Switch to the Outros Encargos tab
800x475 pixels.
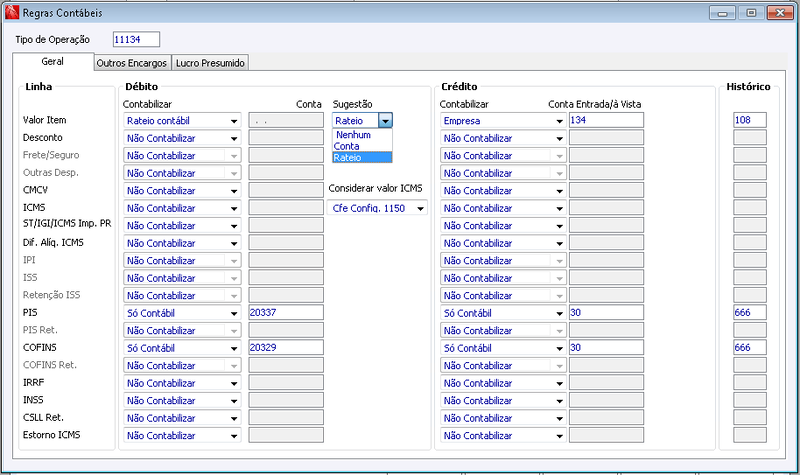pyautogui.click(x=132, y=63)
